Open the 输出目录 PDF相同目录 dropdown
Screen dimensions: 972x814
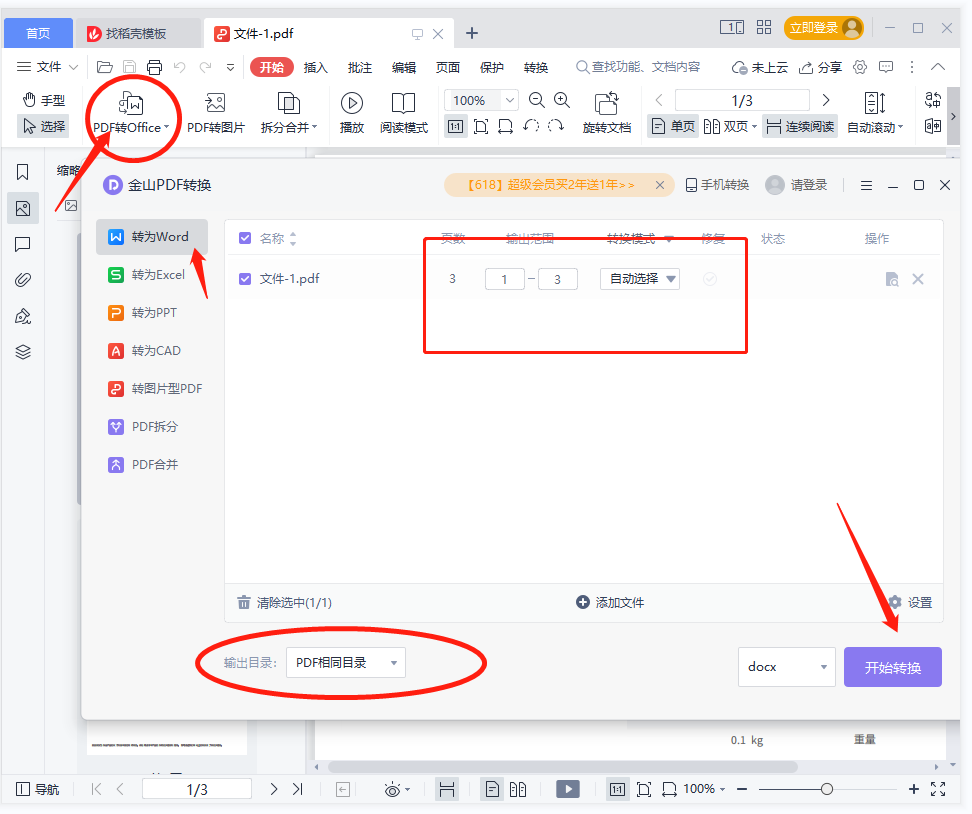point(346,663)
